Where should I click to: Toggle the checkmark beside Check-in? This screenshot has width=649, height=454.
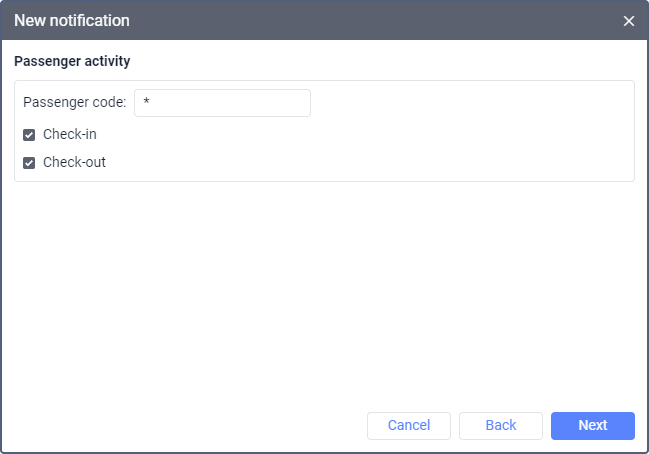[29, 135]
